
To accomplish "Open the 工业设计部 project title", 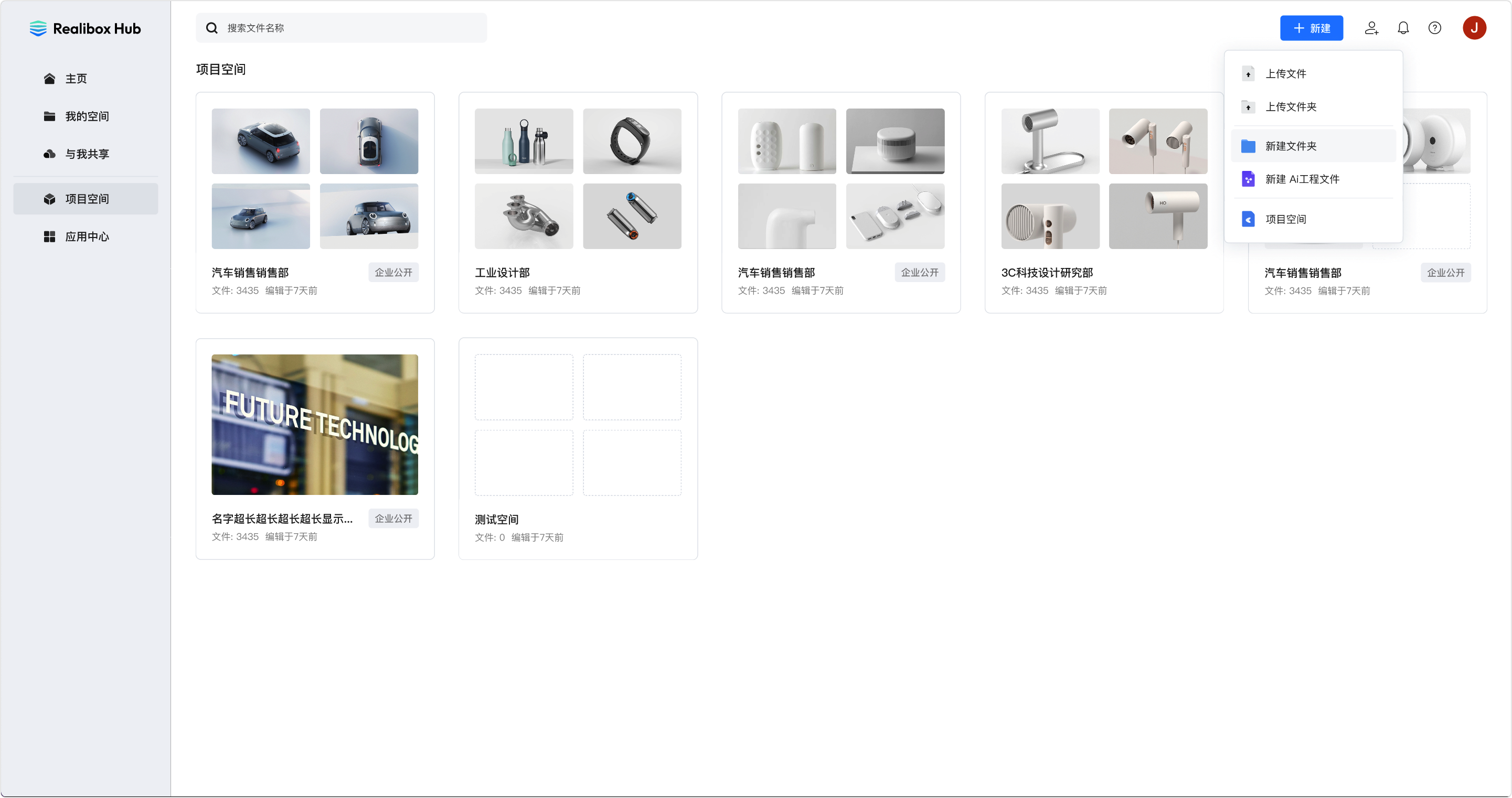I will point(502,273).
